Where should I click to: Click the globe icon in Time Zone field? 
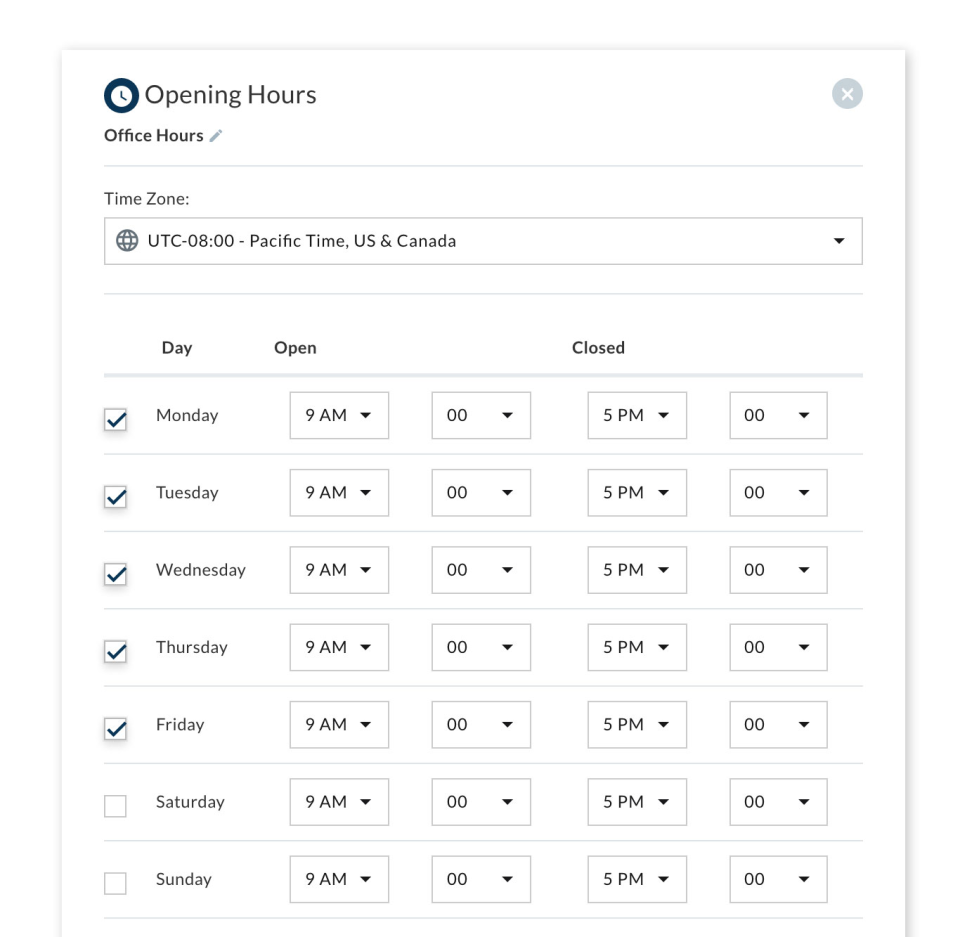pyautogui.click(x=127, y=241)
